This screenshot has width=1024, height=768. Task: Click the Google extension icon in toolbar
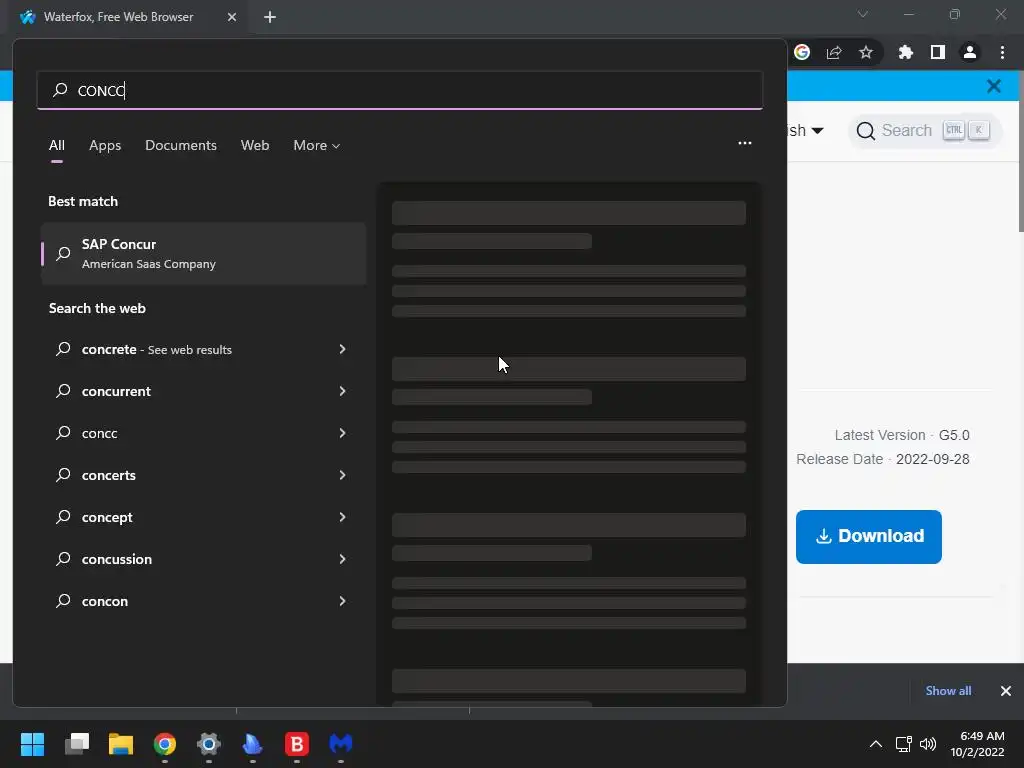click(802, 52)
